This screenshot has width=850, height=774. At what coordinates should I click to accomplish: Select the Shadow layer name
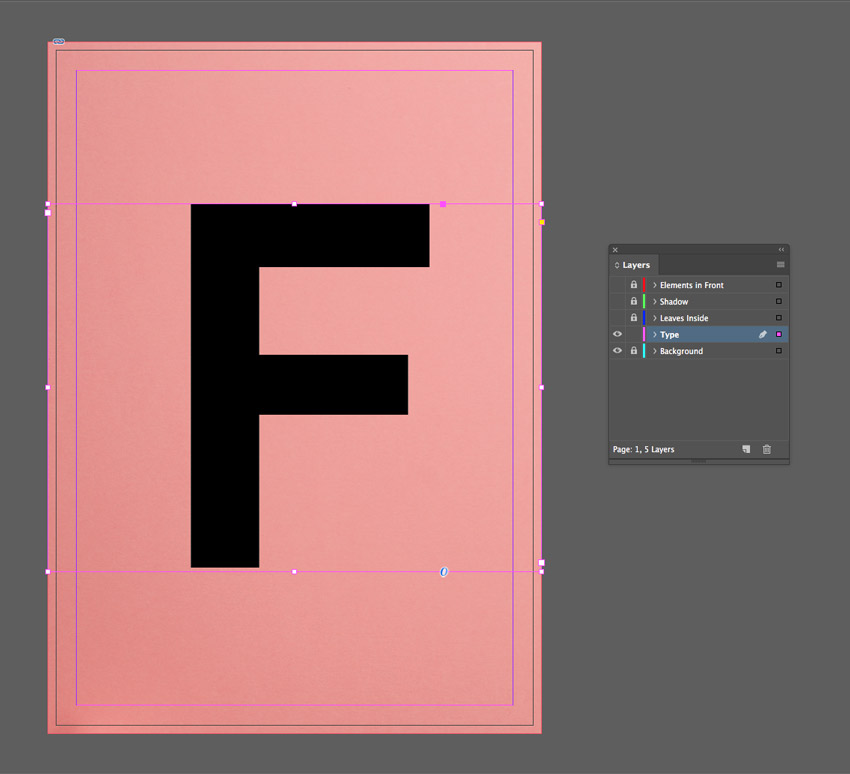click(x=674, y=301)
